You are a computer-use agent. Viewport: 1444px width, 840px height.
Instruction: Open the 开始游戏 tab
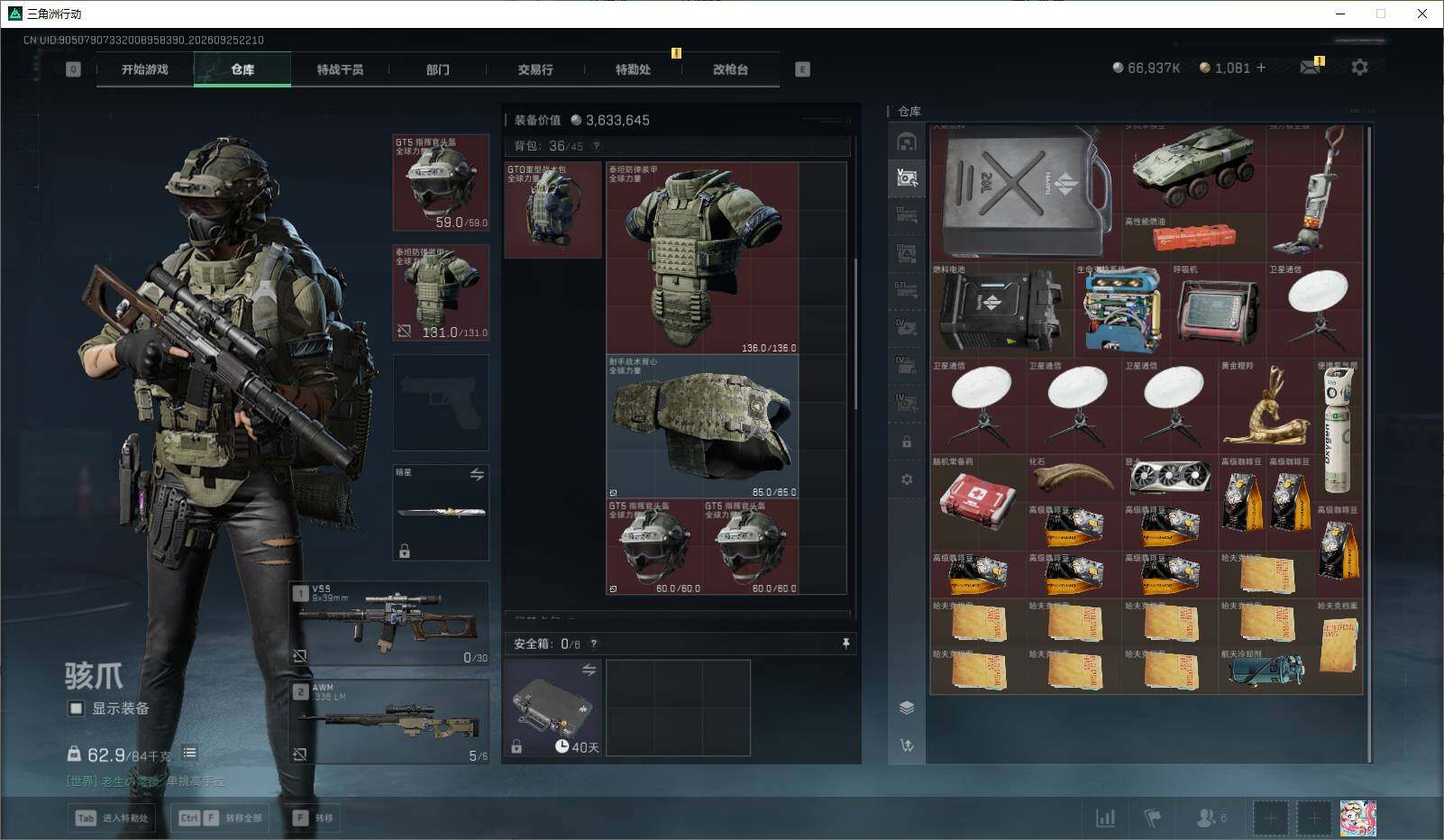coord(145,69)
